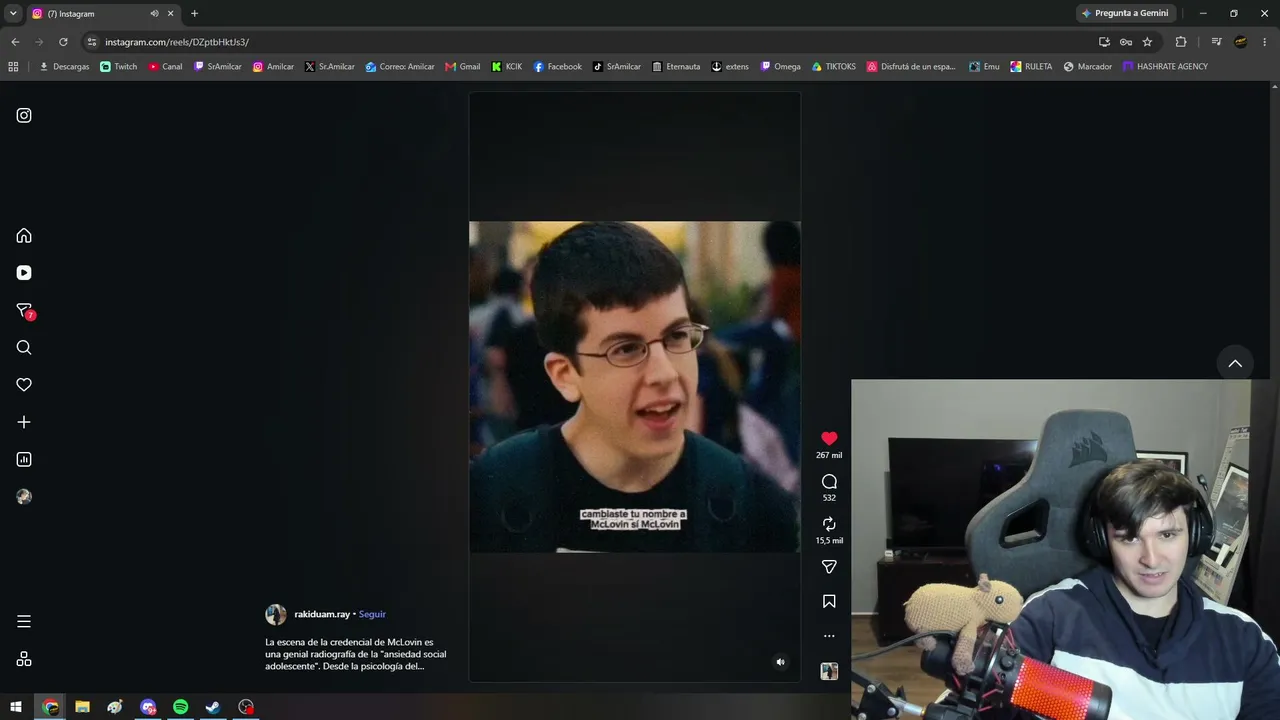Open the rakiduam.ray profile username
1280x720 pixels.
click(x=322, y=614)
